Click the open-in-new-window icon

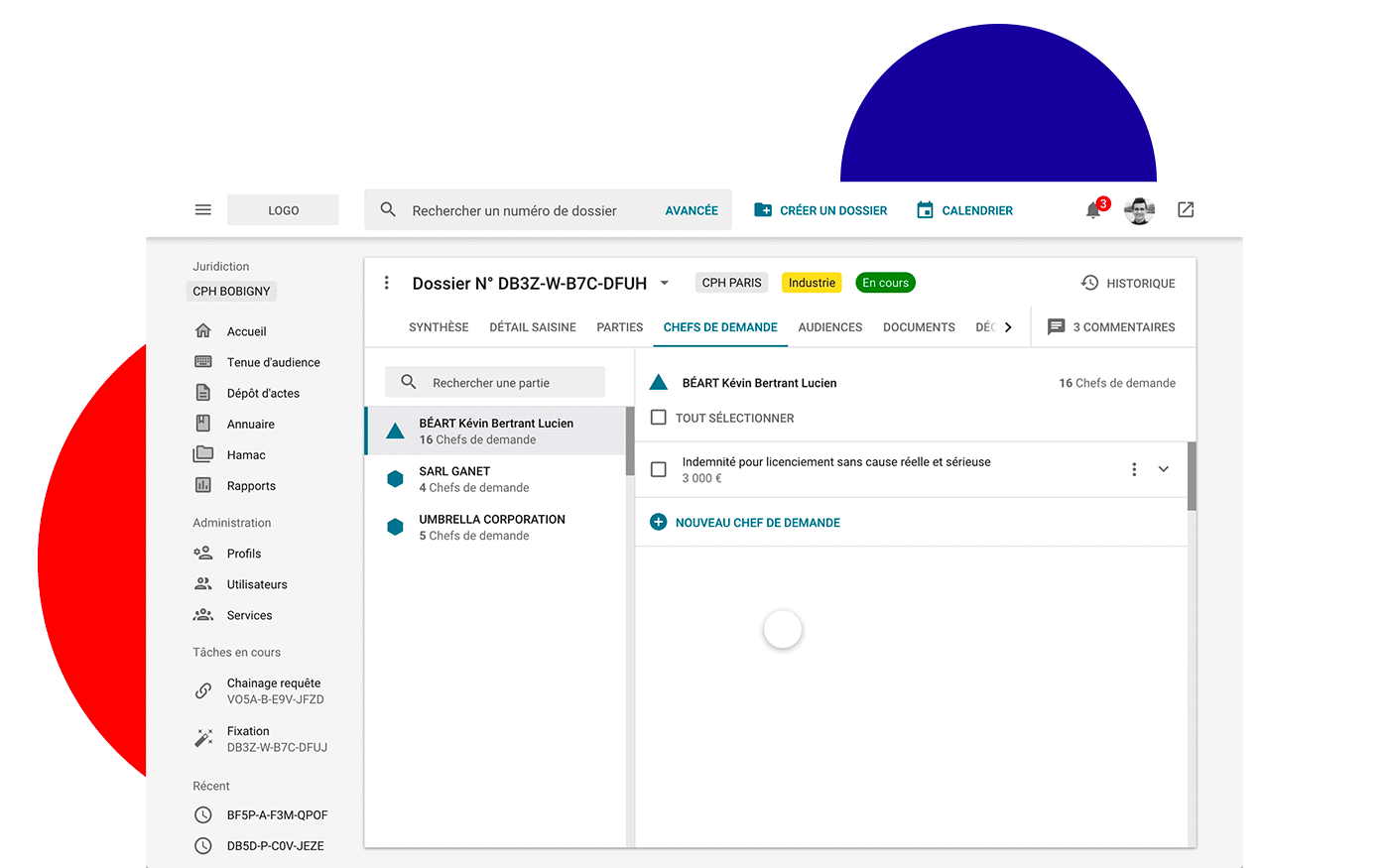(x=1186, y=209)
